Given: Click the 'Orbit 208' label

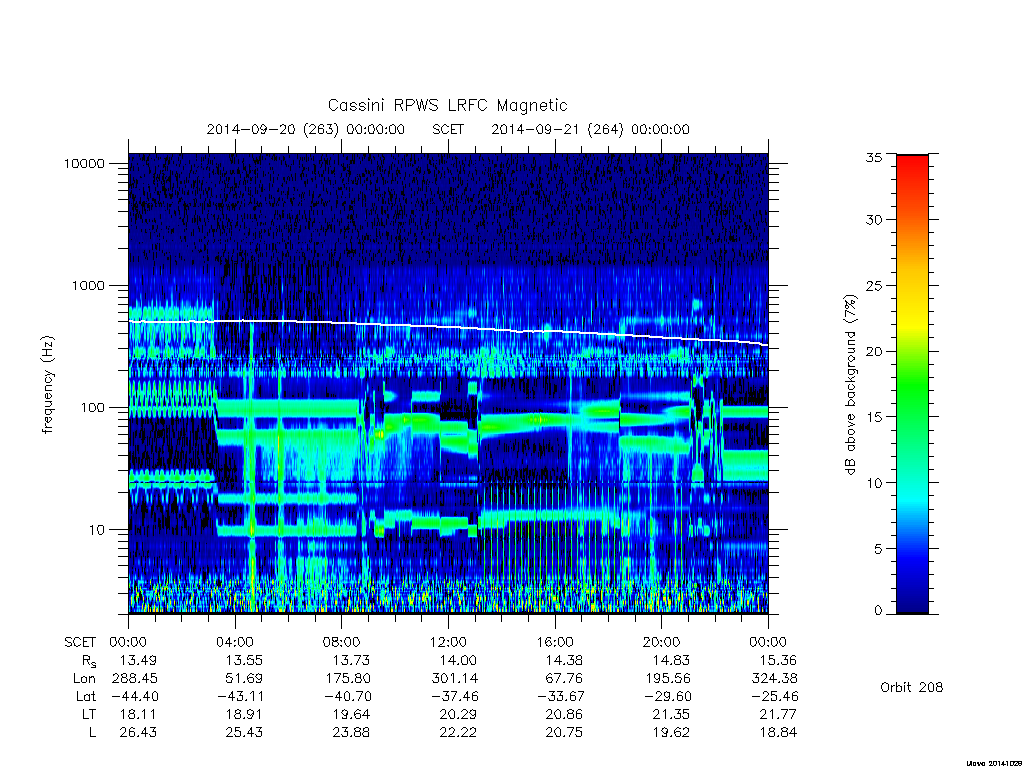Looking at the screenshot, I should tap(911, 688).
